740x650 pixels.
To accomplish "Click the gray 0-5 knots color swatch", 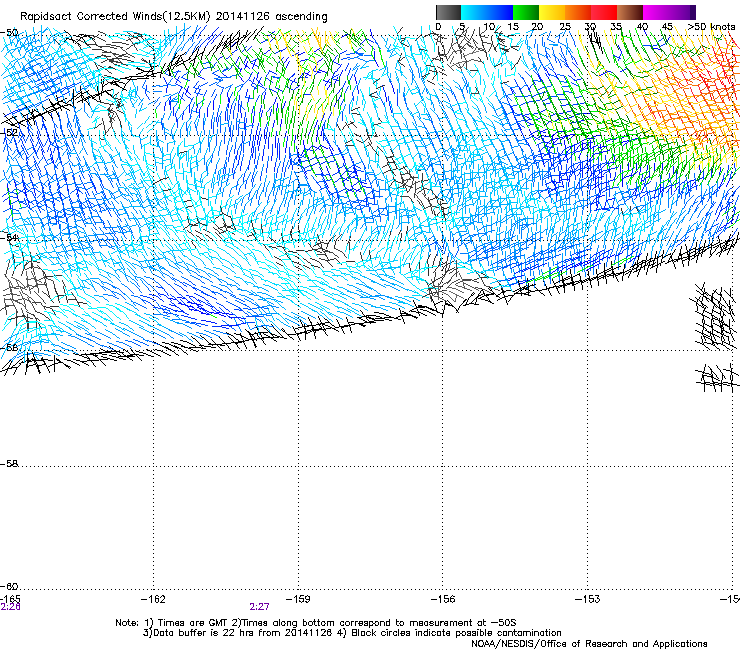I will 448,12.
